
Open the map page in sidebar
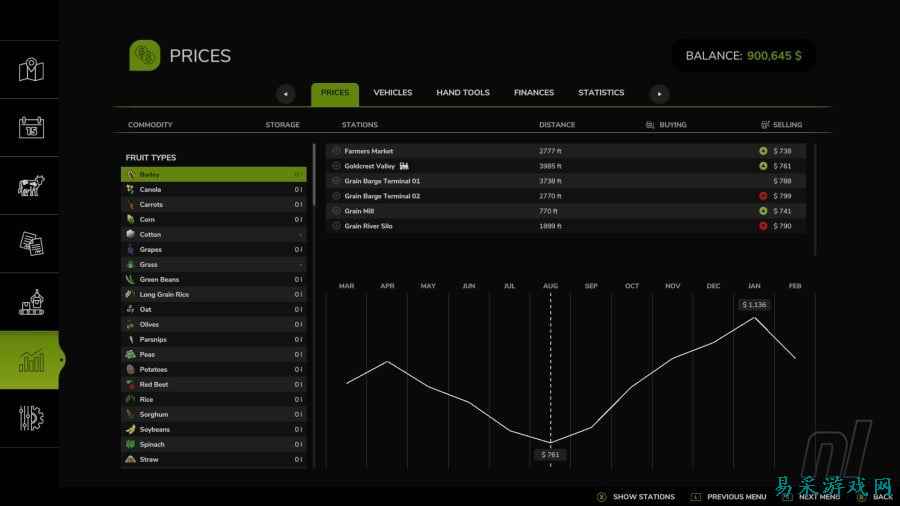pos(30,70)
